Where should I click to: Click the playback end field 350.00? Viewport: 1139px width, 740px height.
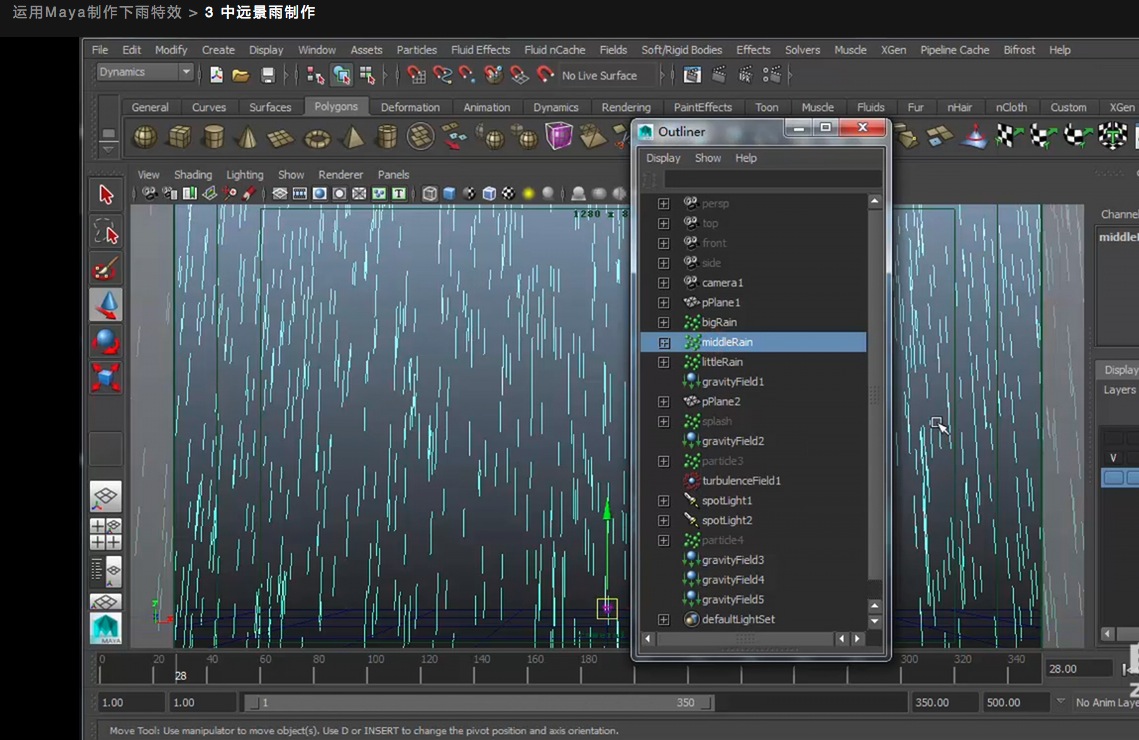click(x=944, y=702)
